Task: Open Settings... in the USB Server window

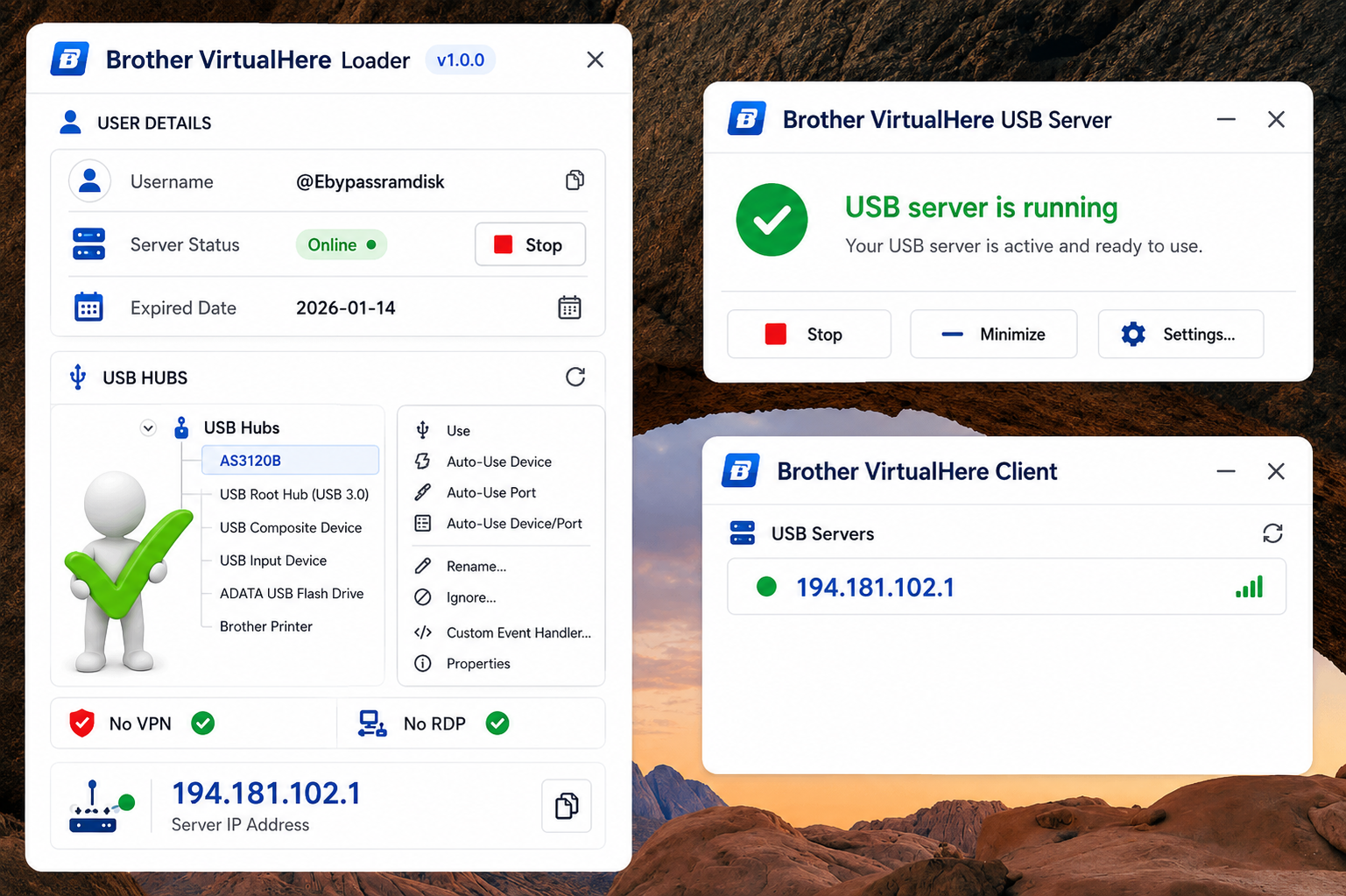Action: [x=1180, y=334]
